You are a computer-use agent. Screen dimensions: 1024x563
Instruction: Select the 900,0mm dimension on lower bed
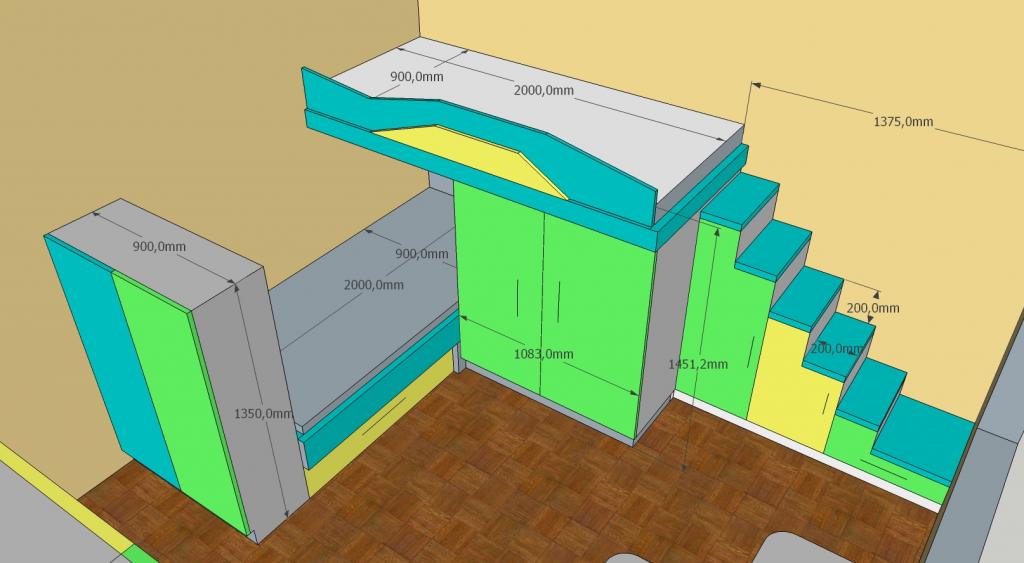422,253
